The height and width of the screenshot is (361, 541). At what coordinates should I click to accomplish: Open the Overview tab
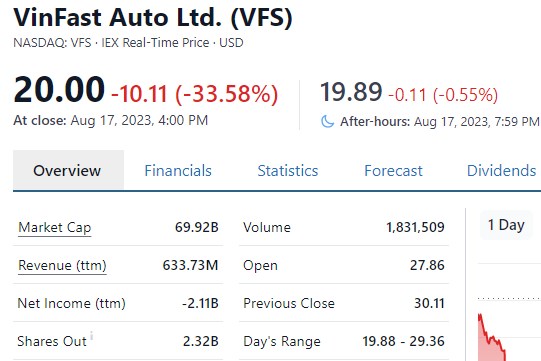[68, 170]
